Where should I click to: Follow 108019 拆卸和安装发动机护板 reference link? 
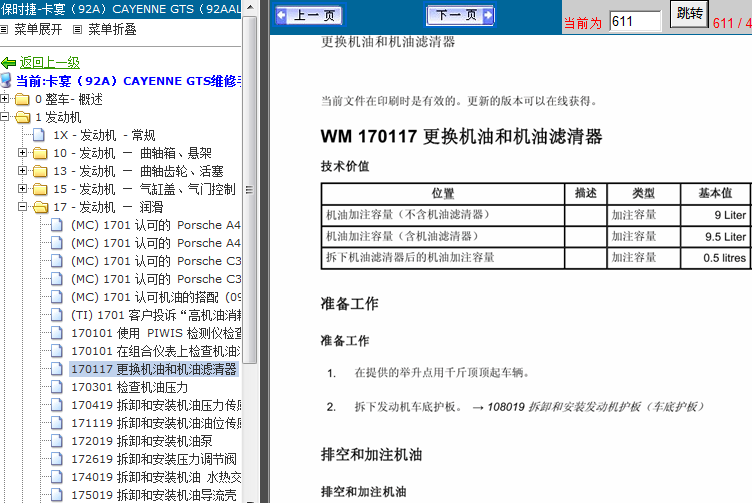[x=596, y=407]
